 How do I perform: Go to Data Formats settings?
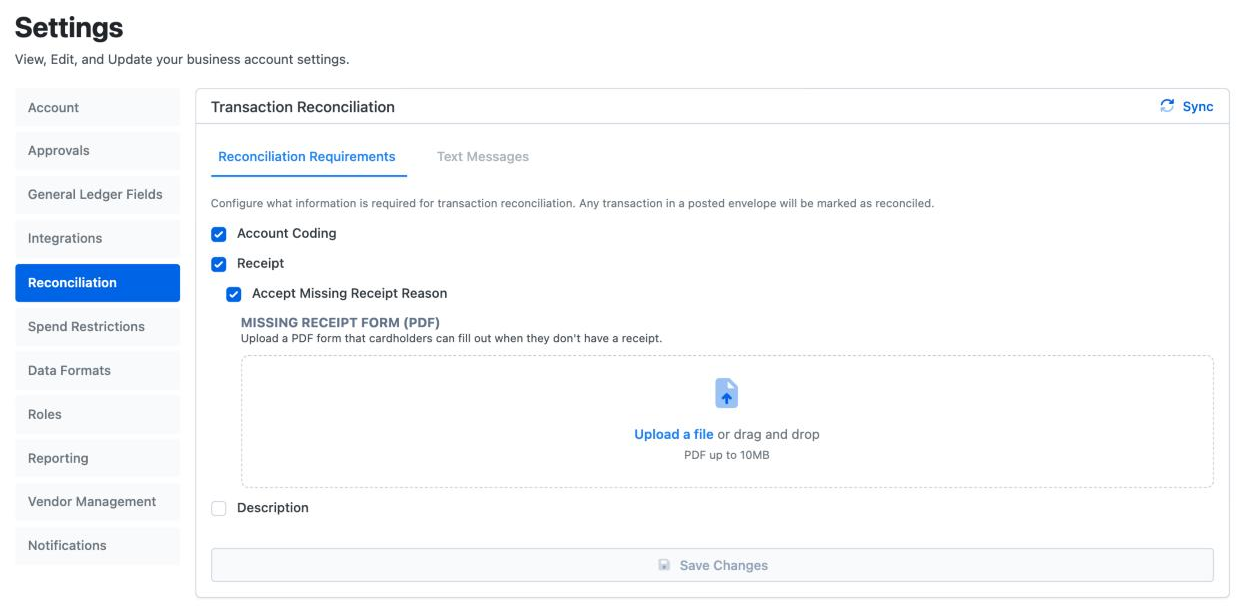click(x=97, y=371)
